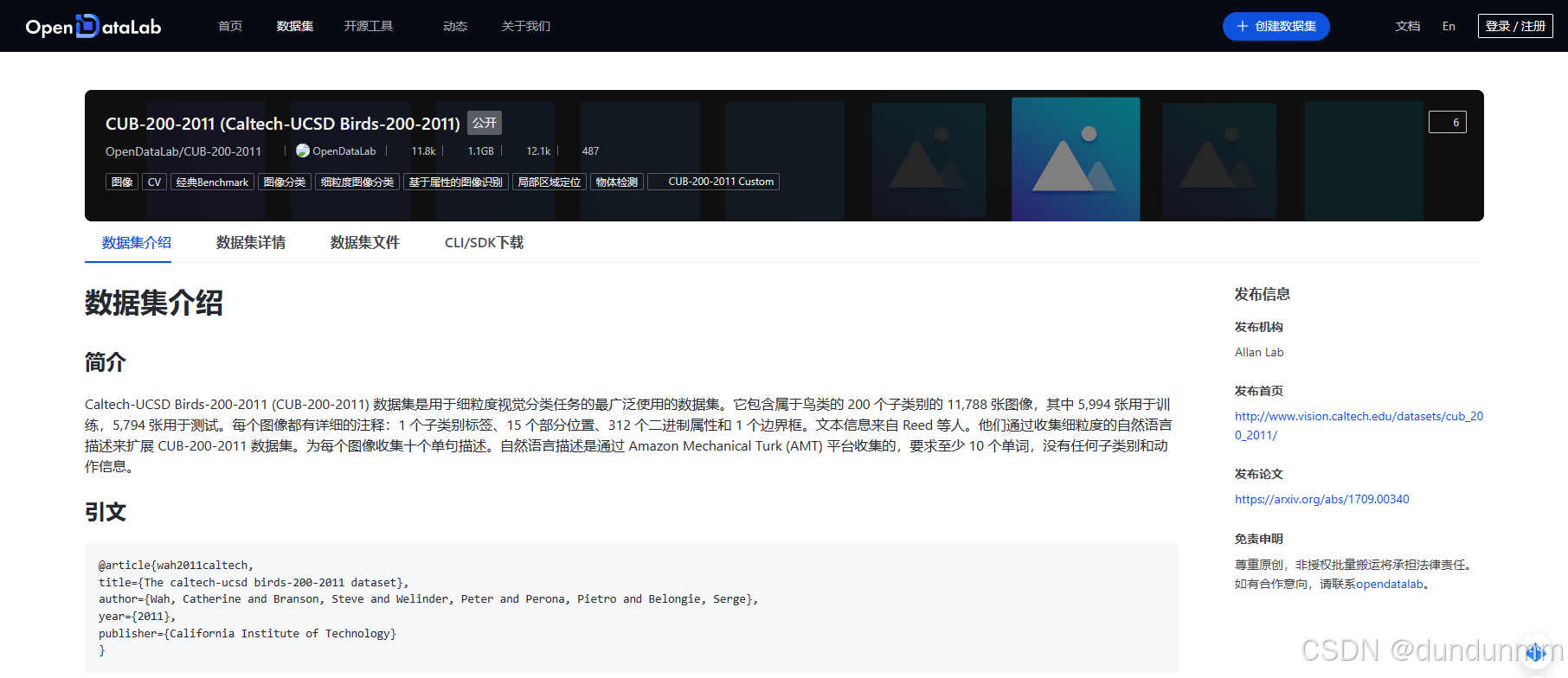The height and width of the screenshot is (678, 1568).
Task: Open the OpenDataLab logo homepage
Action: point(93,27)
